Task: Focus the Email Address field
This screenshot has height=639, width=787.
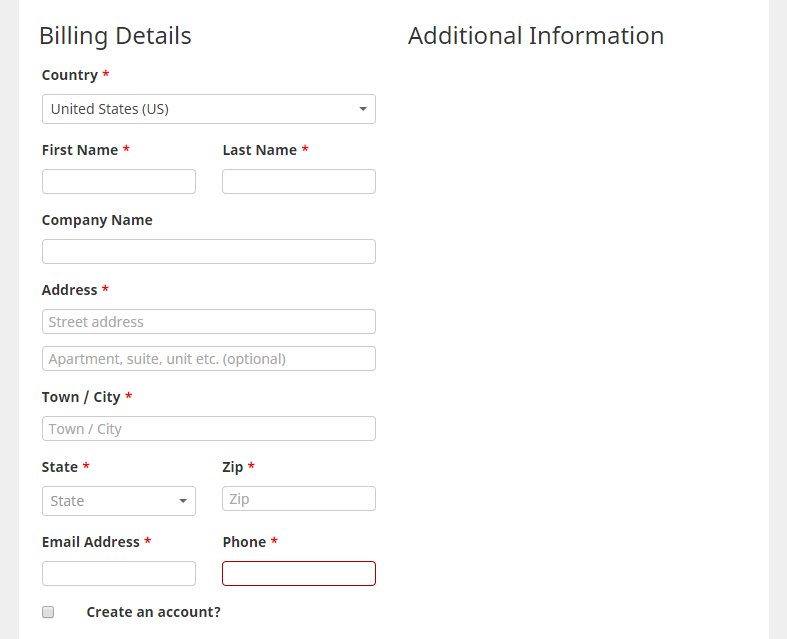Action: (119, 573)
